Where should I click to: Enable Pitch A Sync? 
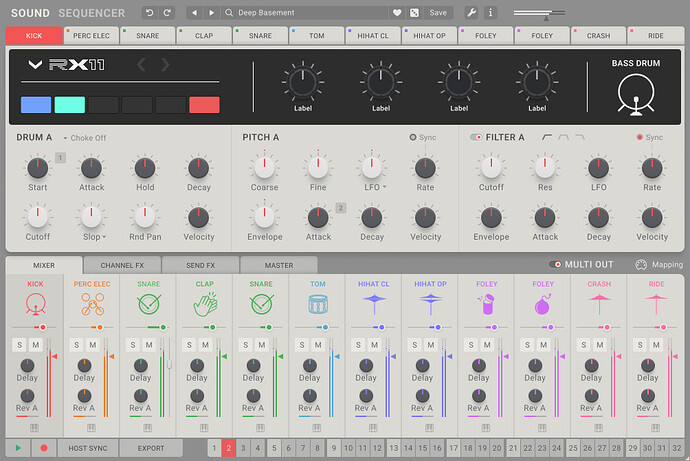pos(413,137)
